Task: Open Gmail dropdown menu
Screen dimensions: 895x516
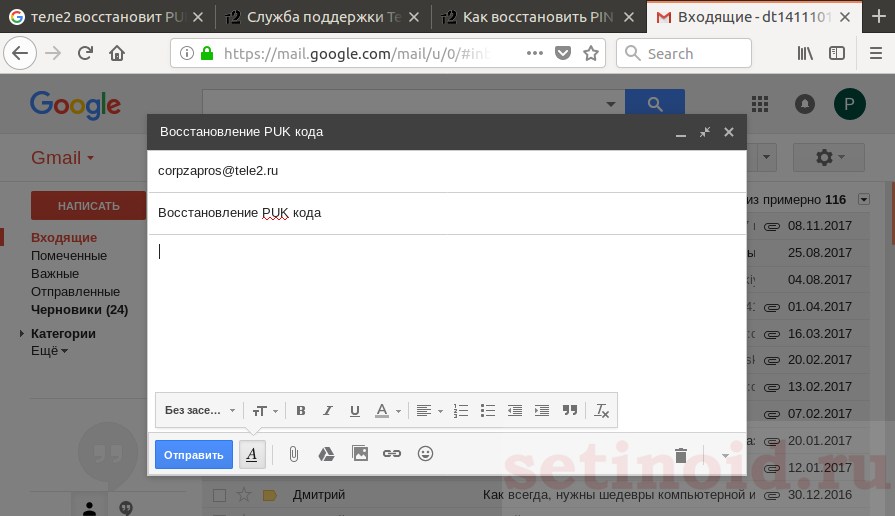Action: tap(62, 158)
